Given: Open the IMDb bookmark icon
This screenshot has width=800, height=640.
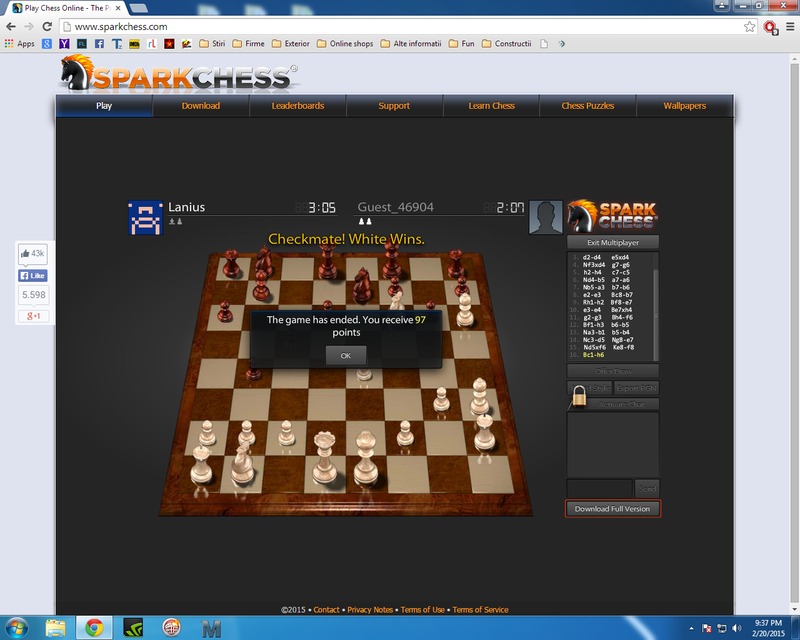Looking at the screenshot, I should (134, 44).
